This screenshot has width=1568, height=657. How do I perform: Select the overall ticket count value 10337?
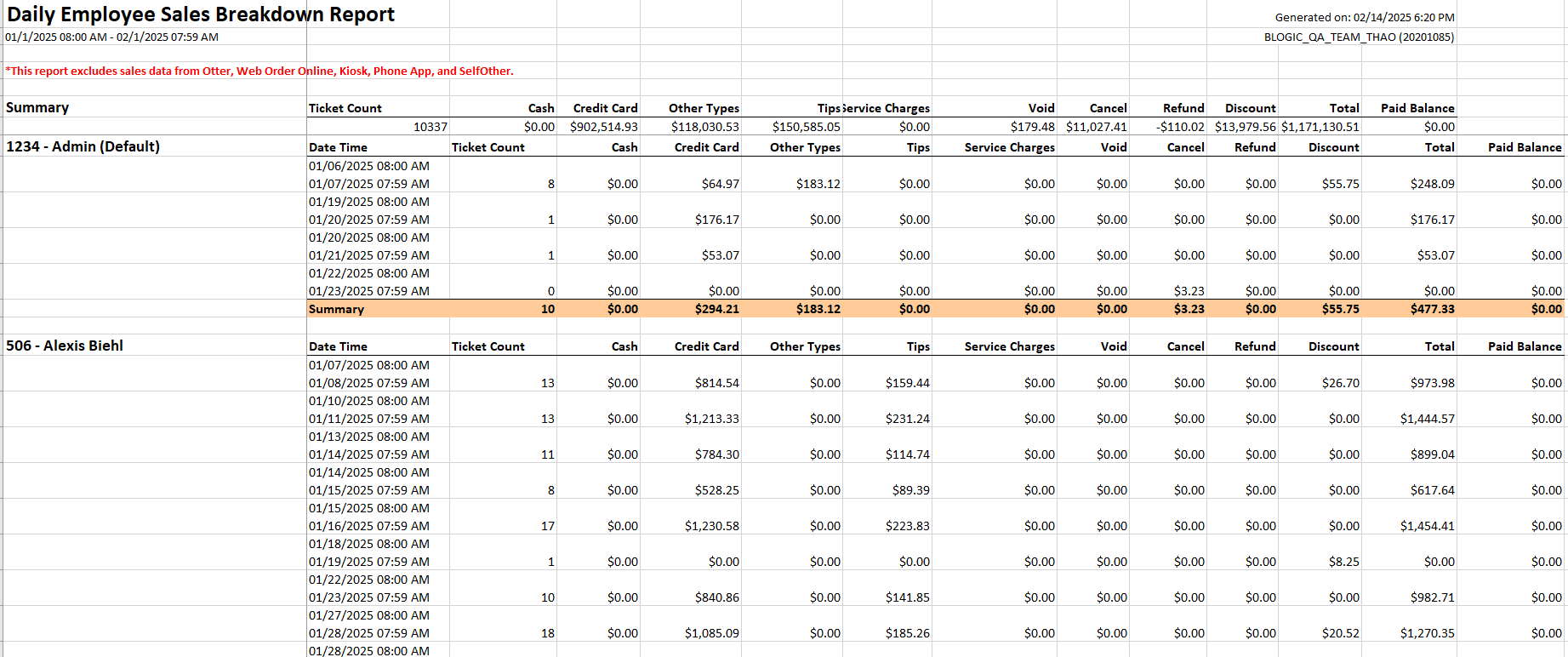pyautogui.click(x=430, y=127)
